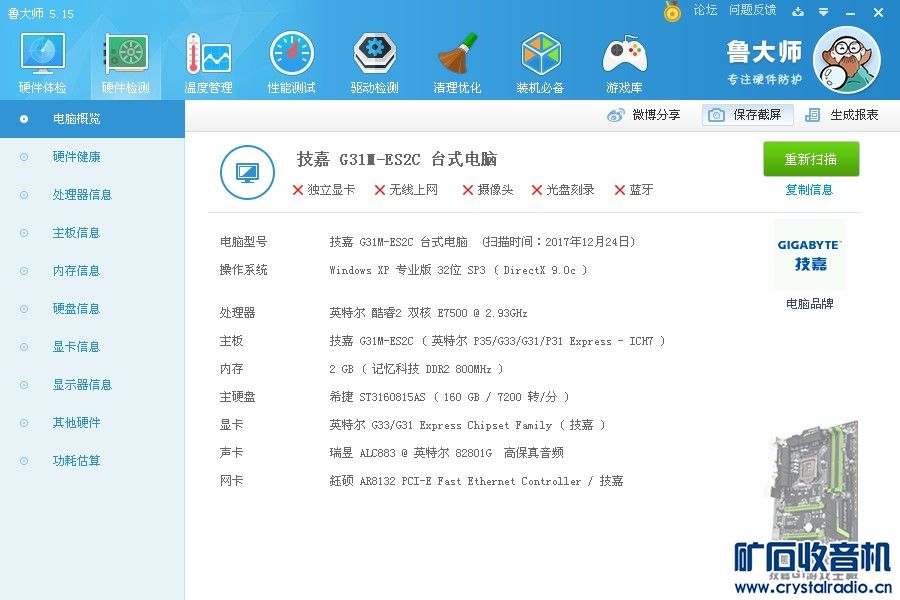The height and width of the screenshot is (600, 900).
Task: Select 温度管理 temperature management icon
Action: 208,62
